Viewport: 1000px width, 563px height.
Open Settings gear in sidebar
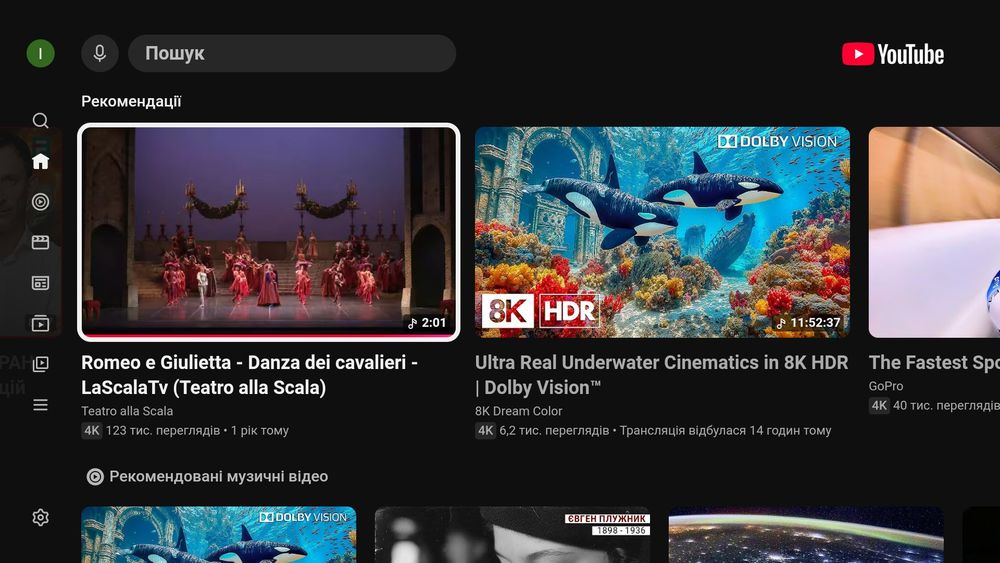[40, 517]
